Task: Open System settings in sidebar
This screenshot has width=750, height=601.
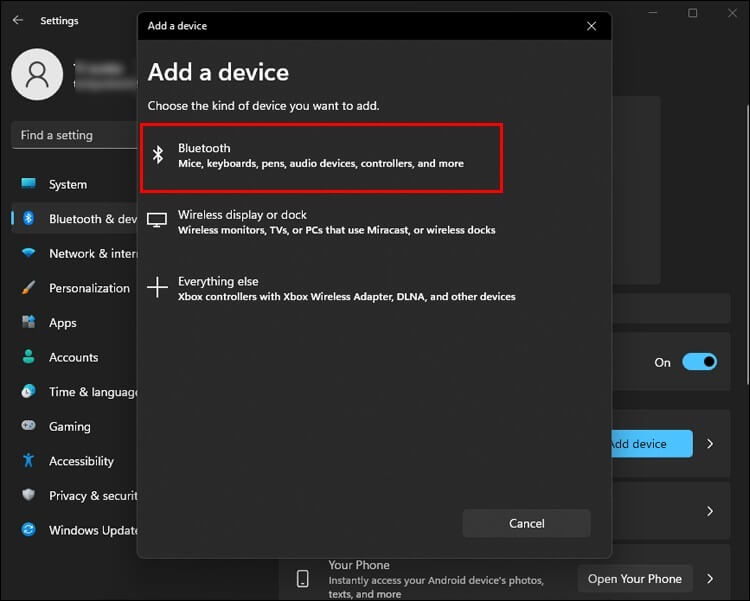Action: 75,184
